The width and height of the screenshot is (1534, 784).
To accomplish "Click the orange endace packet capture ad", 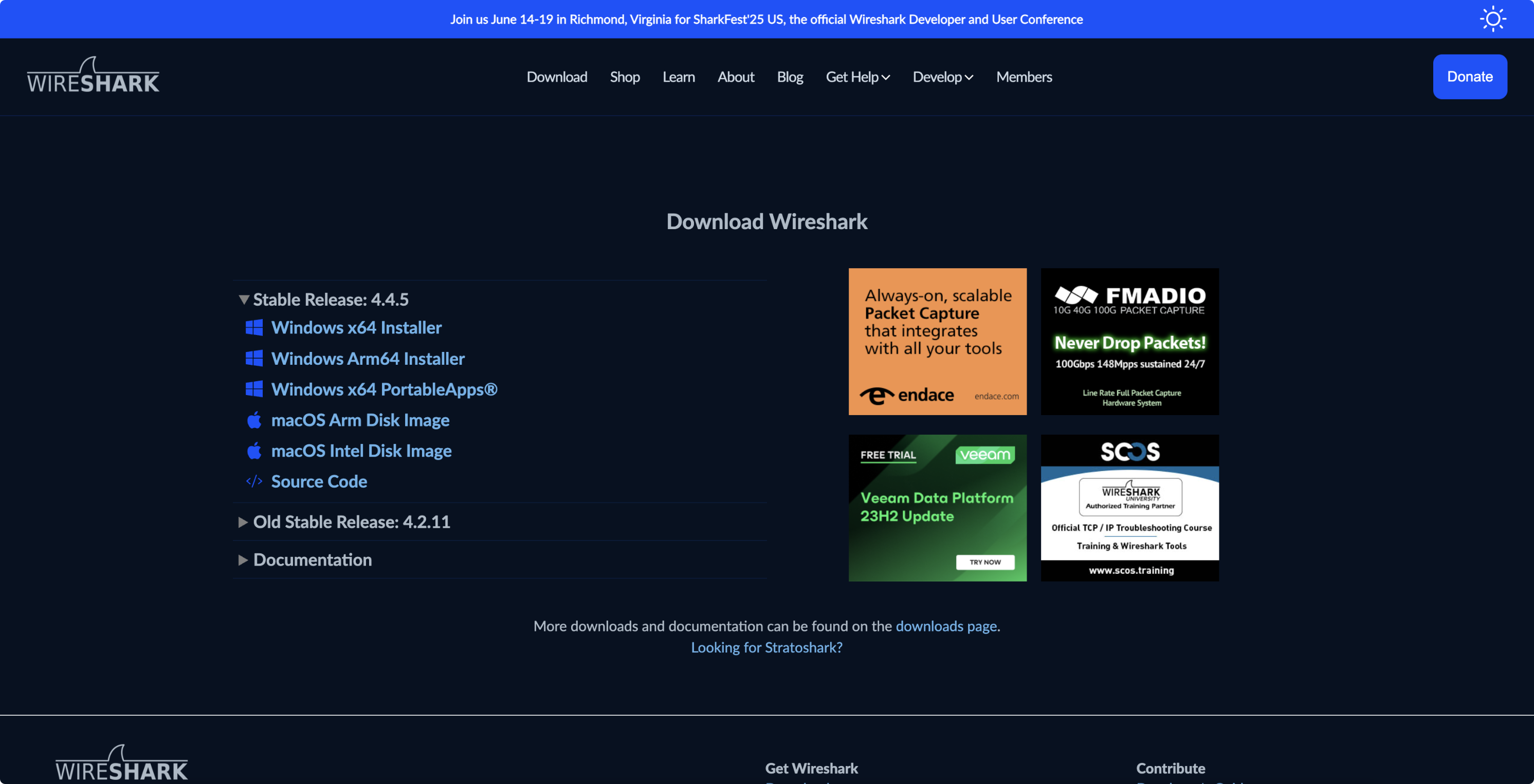I will (x=937, y=341).
